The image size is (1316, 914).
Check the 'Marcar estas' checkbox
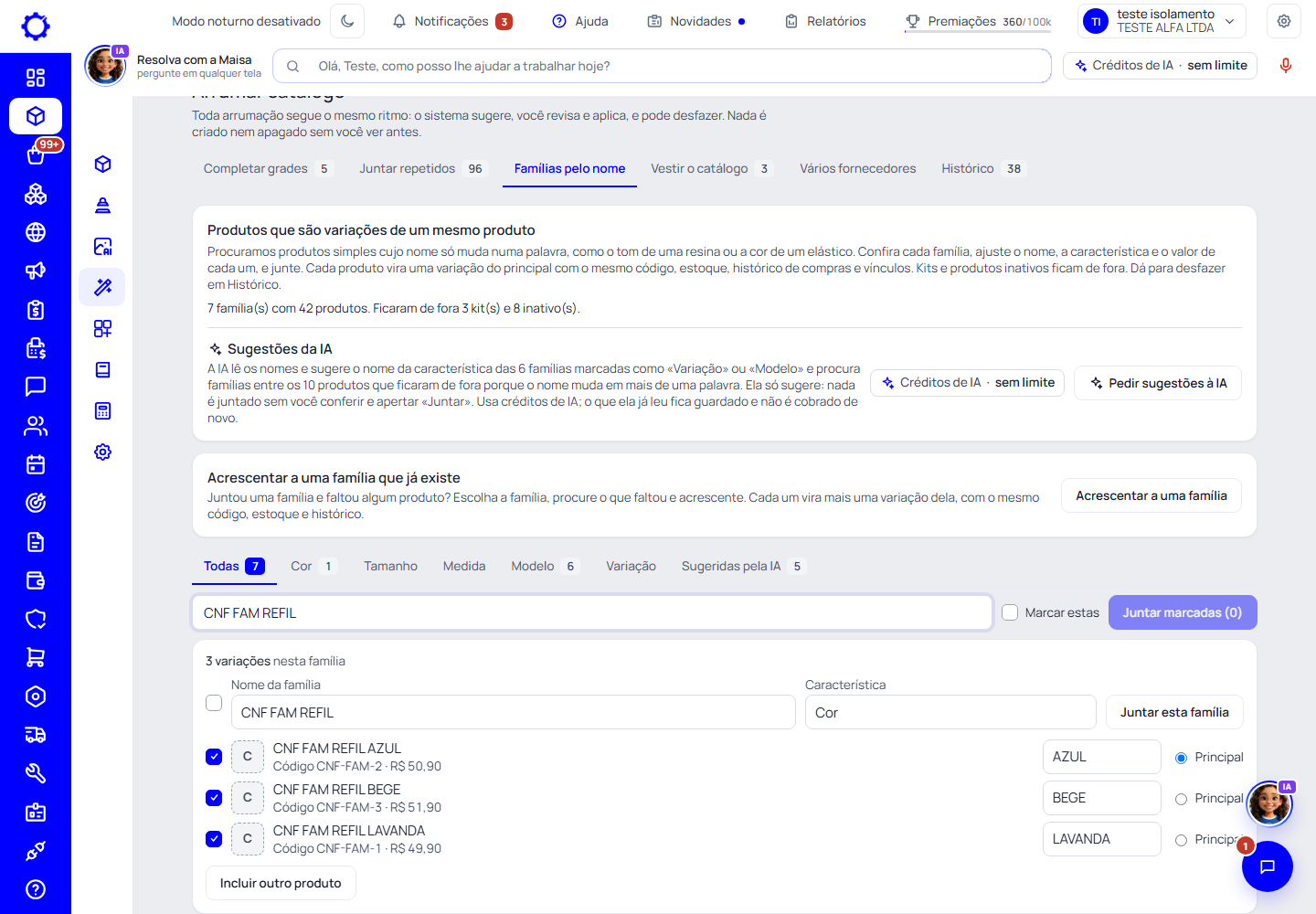point(1010,612)
